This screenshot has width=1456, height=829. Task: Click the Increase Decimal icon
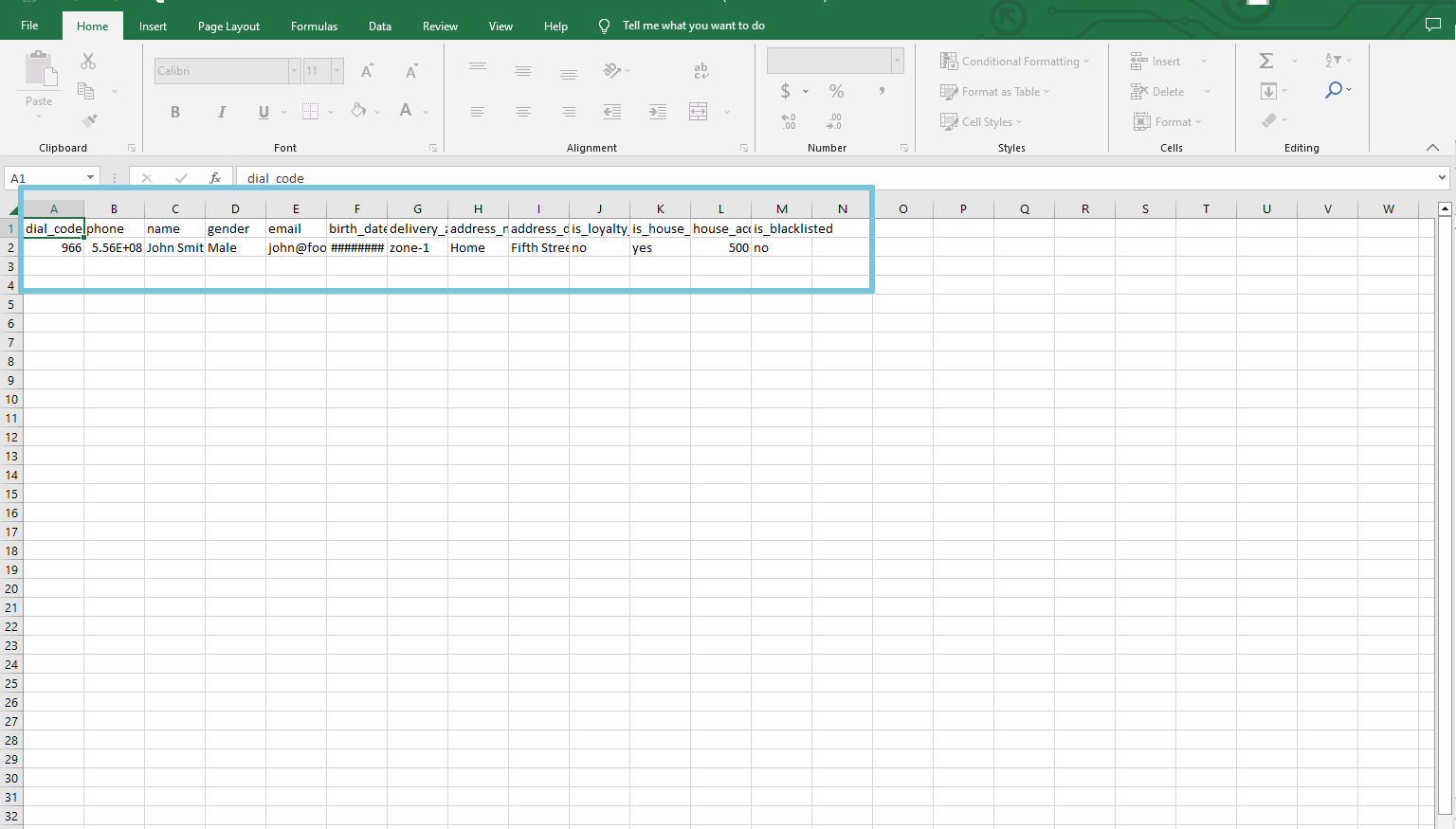coord(832,121)
